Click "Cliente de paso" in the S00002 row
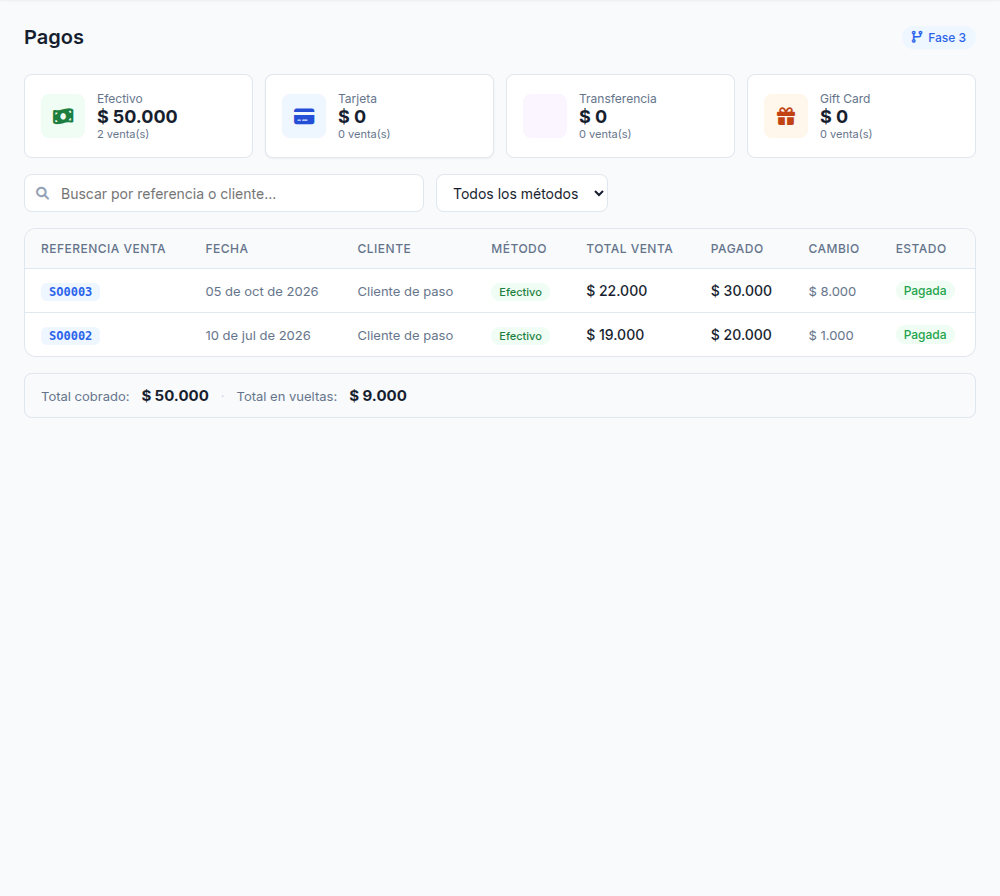1000x896 pixels. [x=405, y=335]
